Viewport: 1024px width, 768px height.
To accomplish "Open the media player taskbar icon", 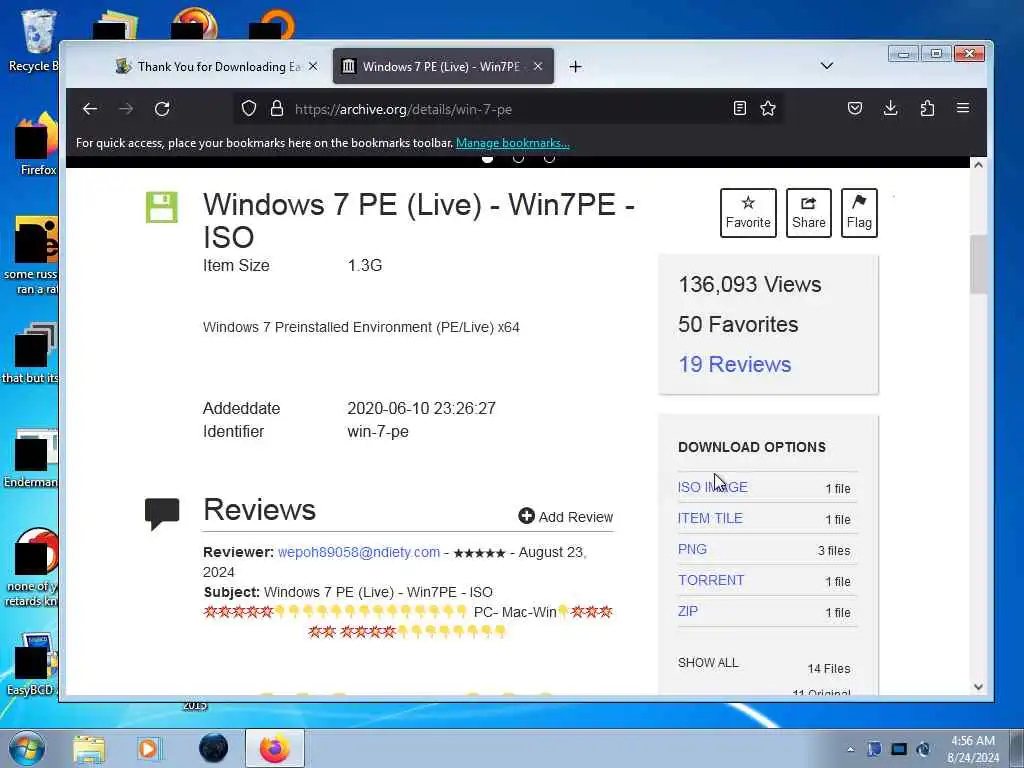I will click(x=149, y=749).
